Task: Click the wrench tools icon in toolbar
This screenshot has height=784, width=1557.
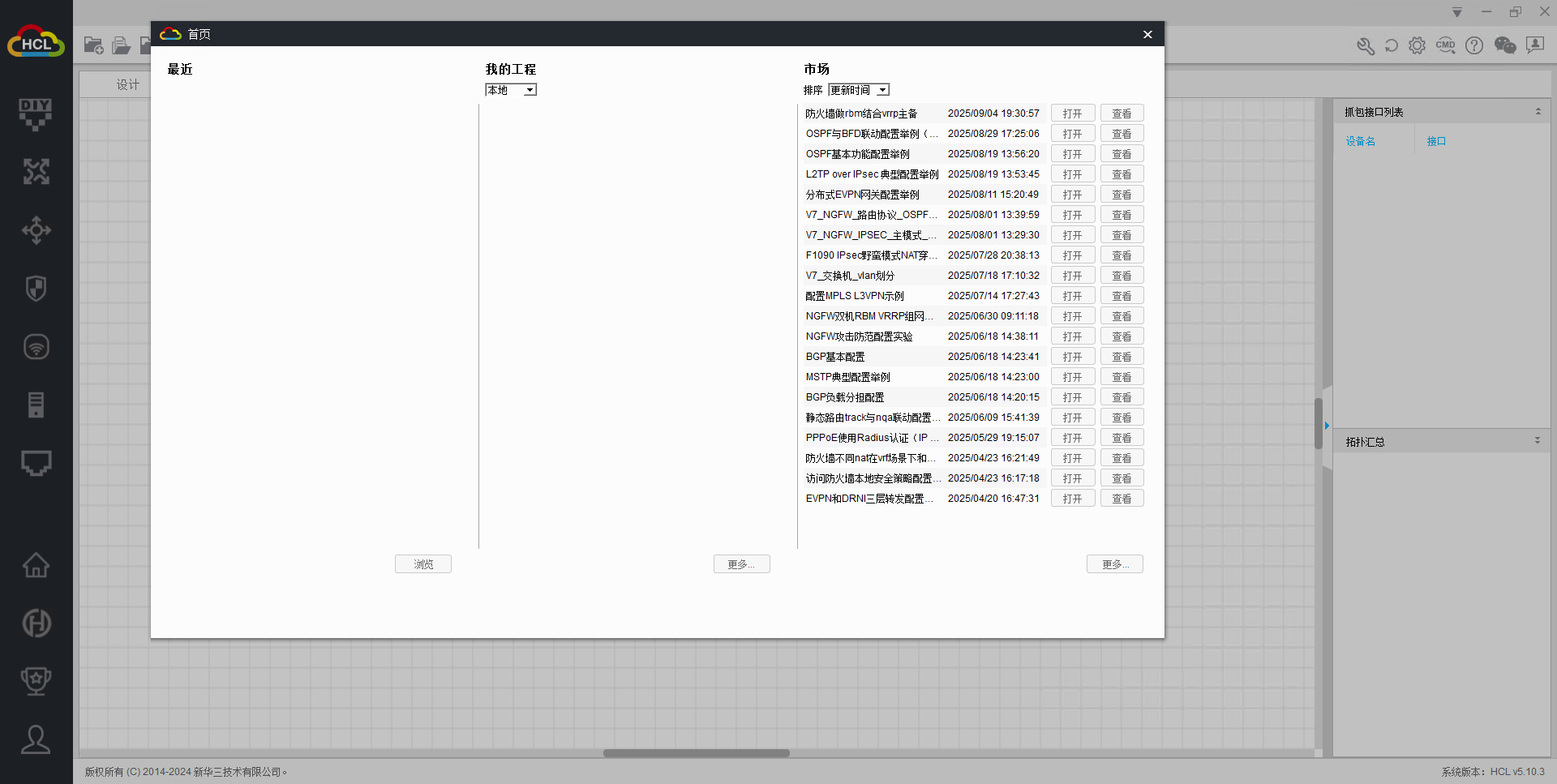Action: click(1366, 46)
